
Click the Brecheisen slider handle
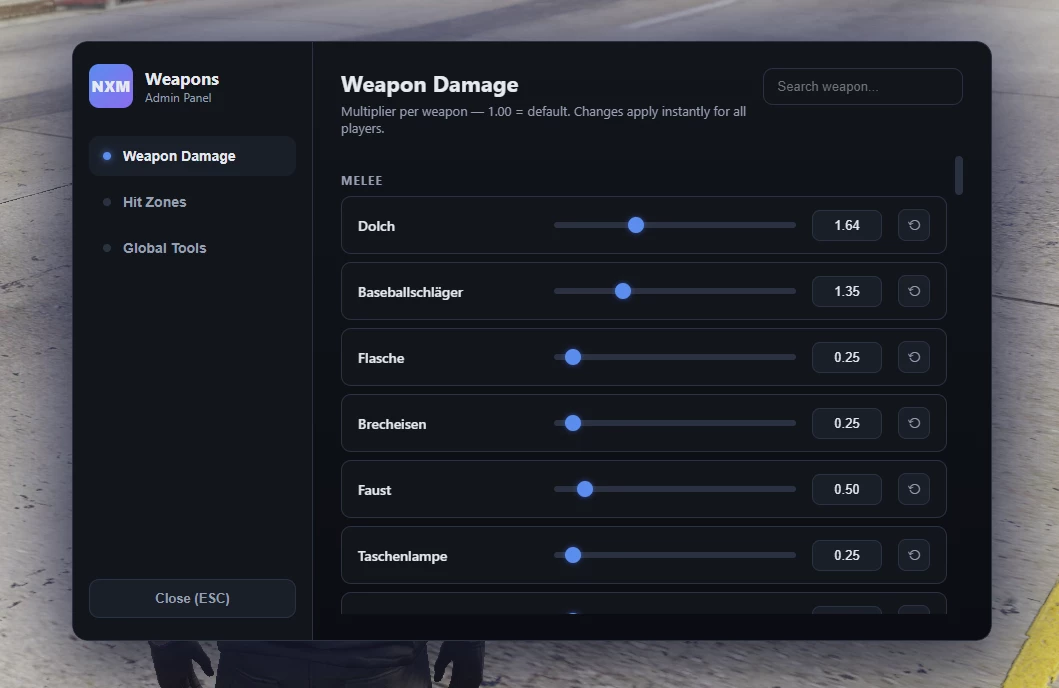point(573,423)
